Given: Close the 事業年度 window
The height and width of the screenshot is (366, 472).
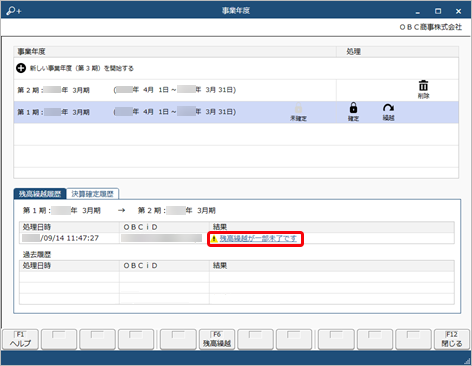Looking at the screenshot, I should [459, 11].
